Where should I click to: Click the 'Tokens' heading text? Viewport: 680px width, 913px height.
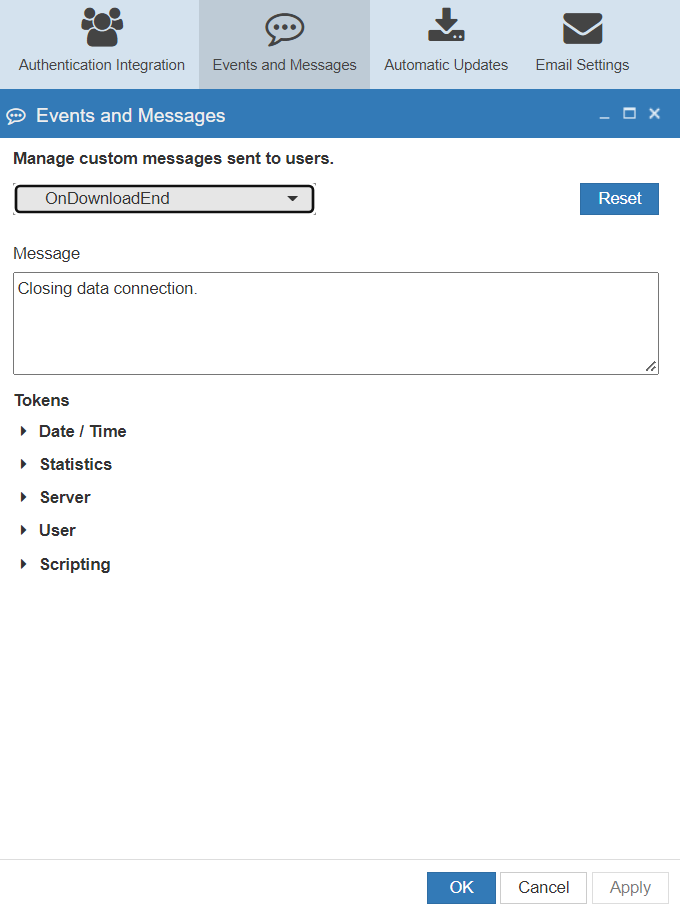pos(42,401)
